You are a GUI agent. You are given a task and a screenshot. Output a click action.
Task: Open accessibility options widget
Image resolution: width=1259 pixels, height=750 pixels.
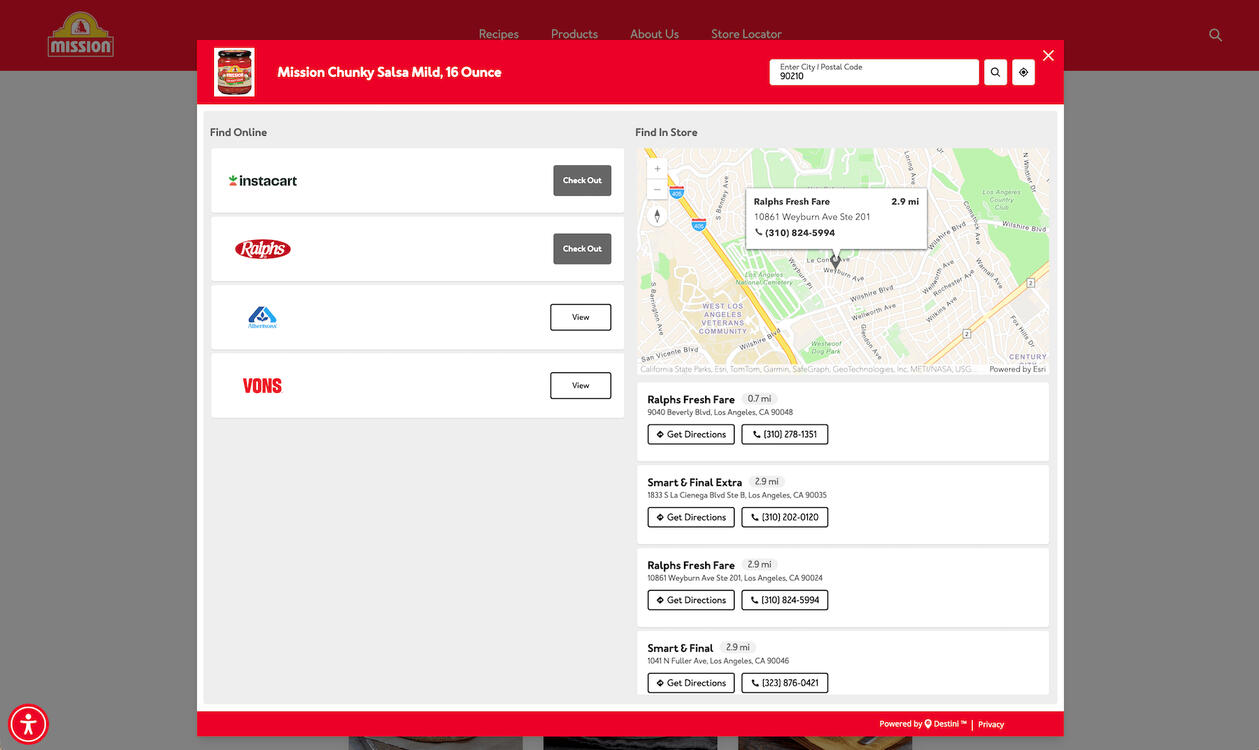click(28, 723)
